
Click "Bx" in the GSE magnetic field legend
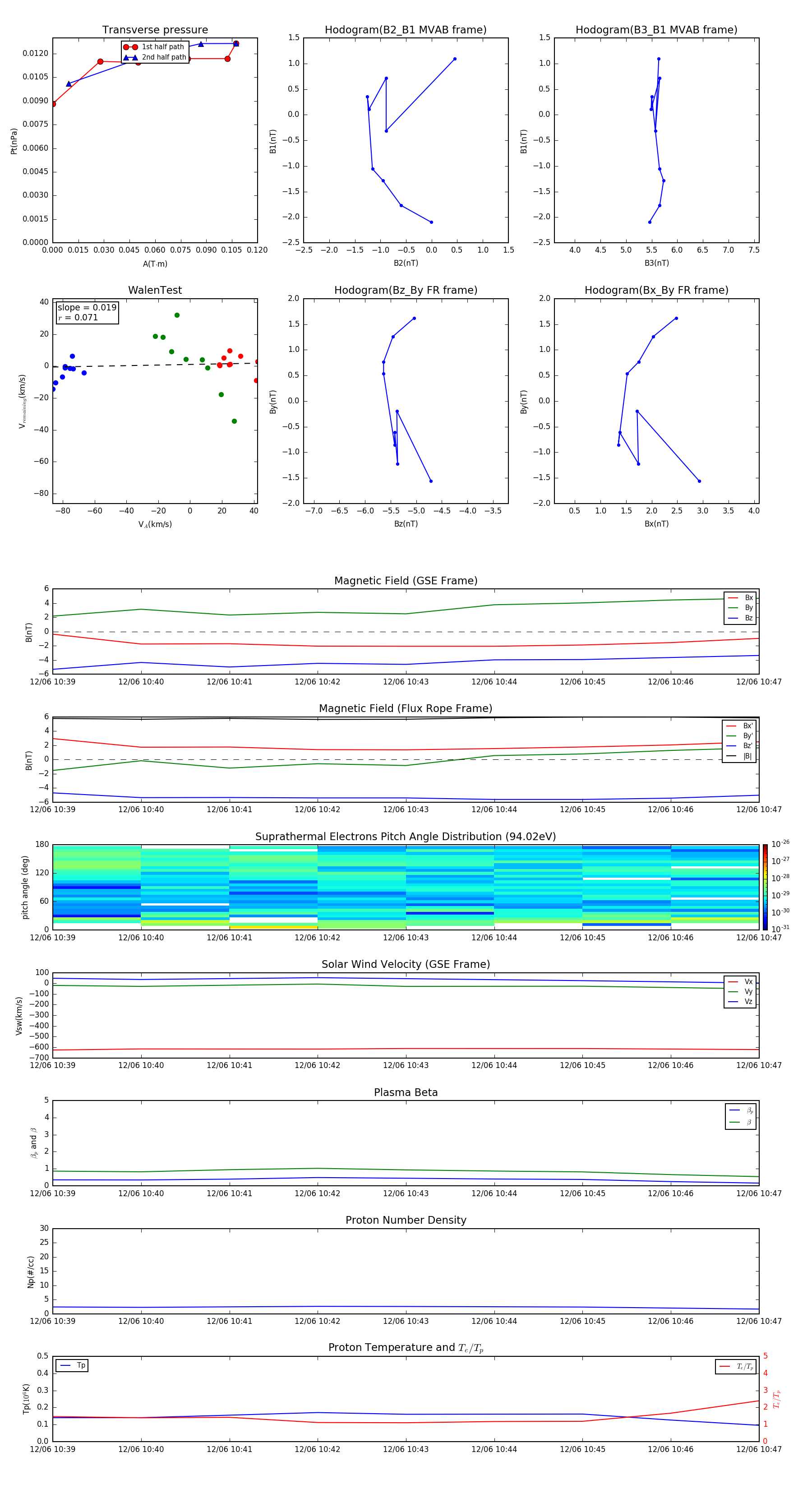[740, 598]
